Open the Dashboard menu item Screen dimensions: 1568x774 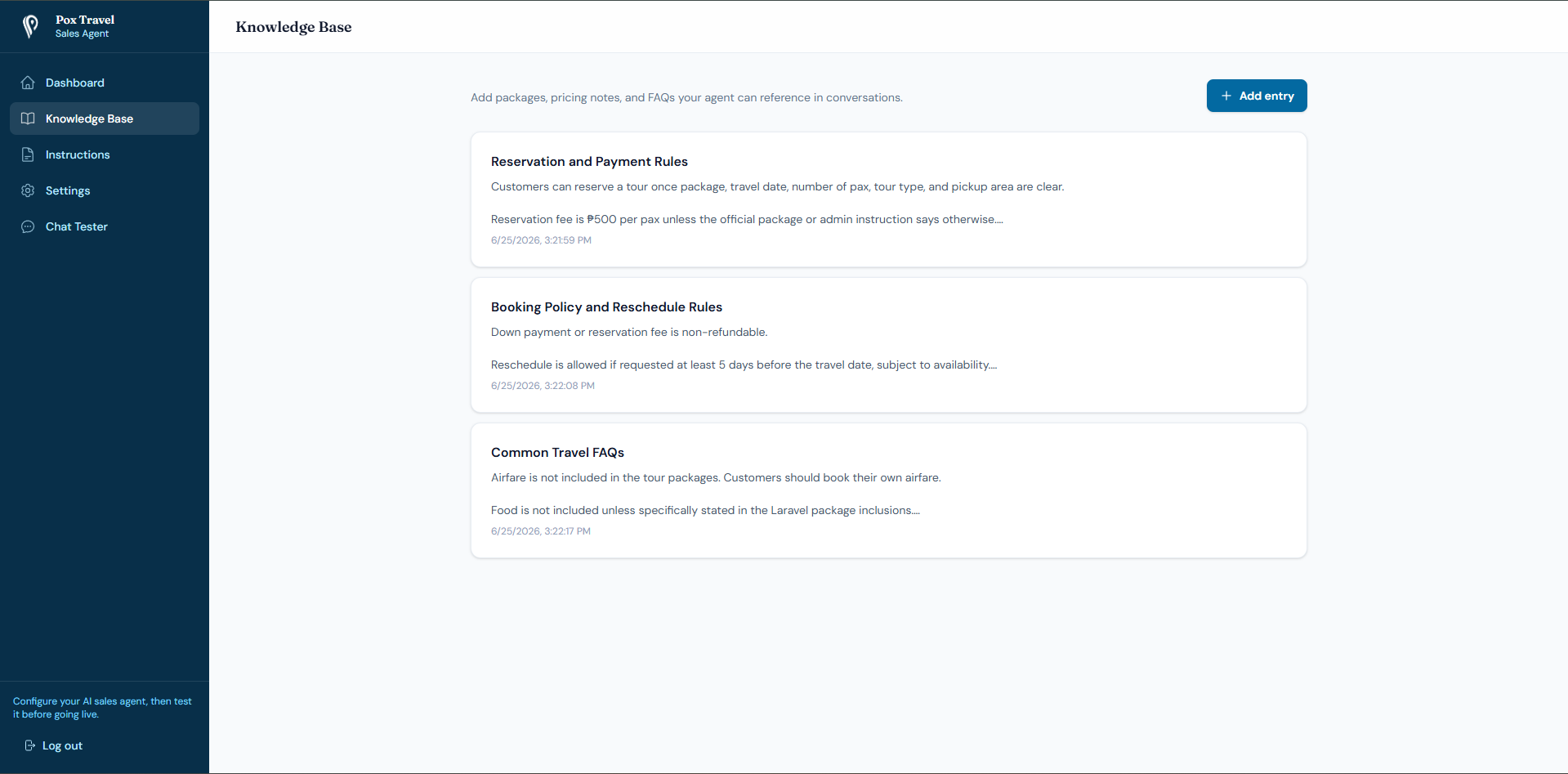coord(105,83)
